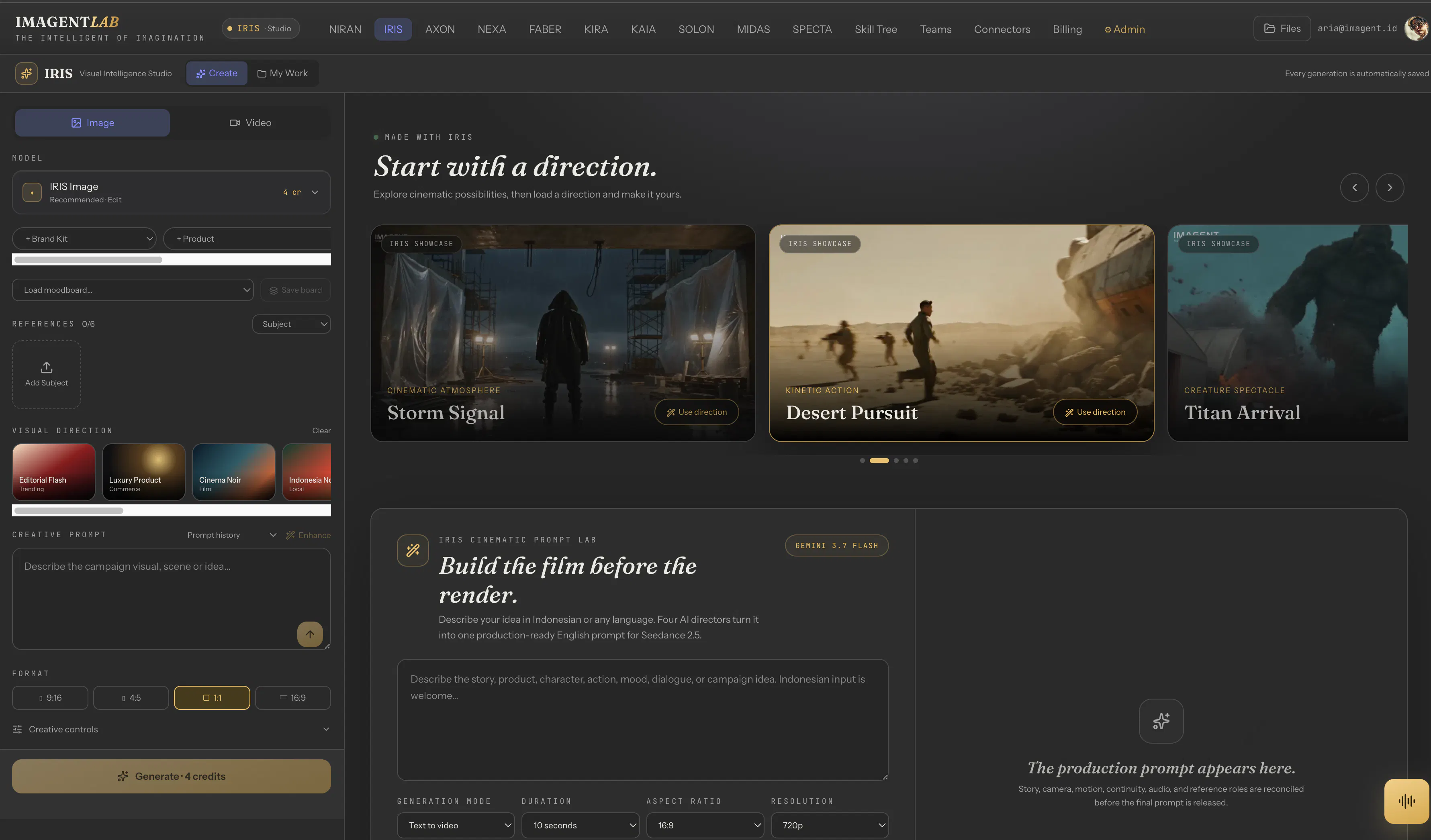This screenshot has height=840, width=1431.
Task: Click the IRIS sparkle logo icon
Action: [x=26, y=73]
